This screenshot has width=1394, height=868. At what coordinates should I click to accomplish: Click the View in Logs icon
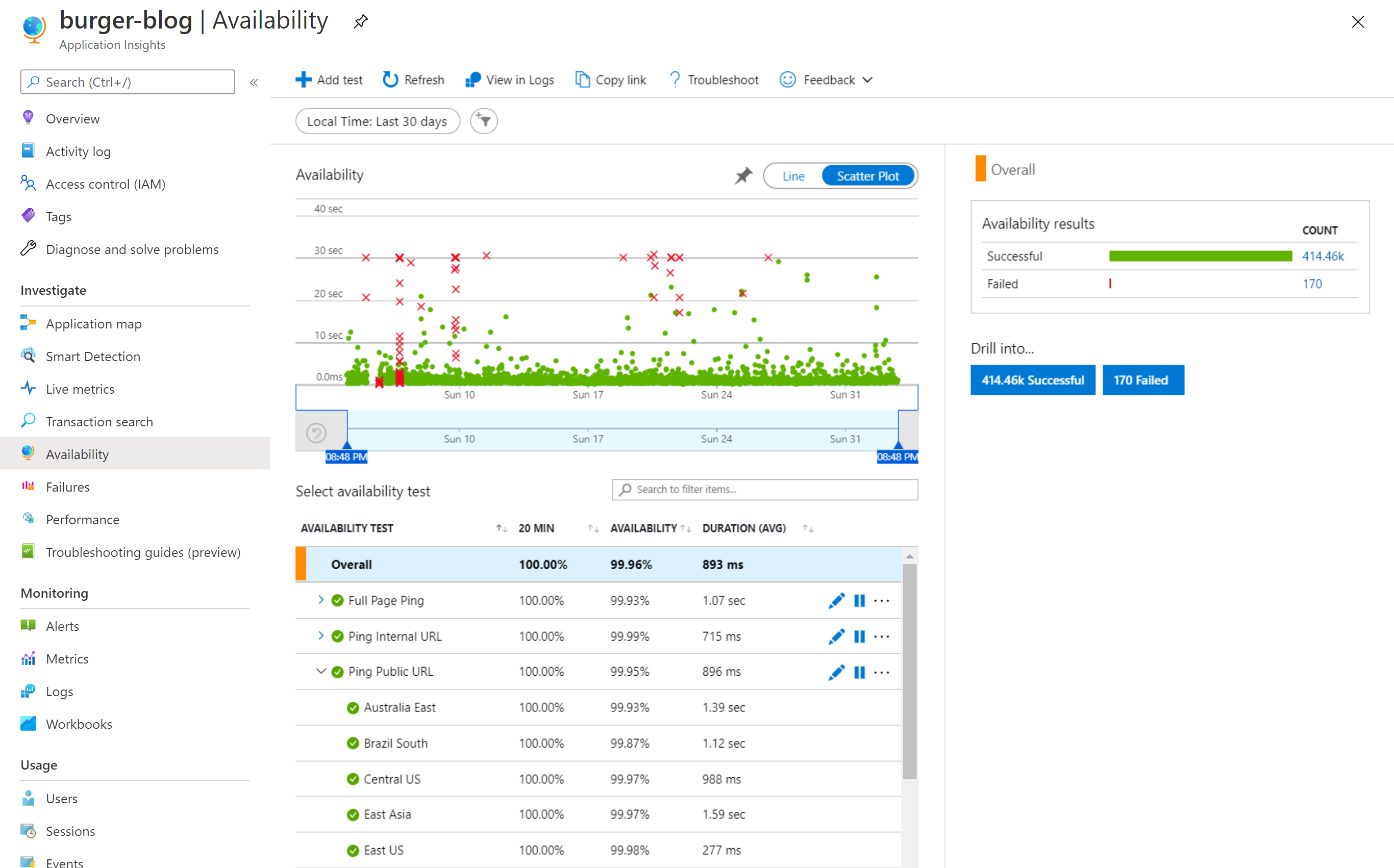tap(471, 80)
